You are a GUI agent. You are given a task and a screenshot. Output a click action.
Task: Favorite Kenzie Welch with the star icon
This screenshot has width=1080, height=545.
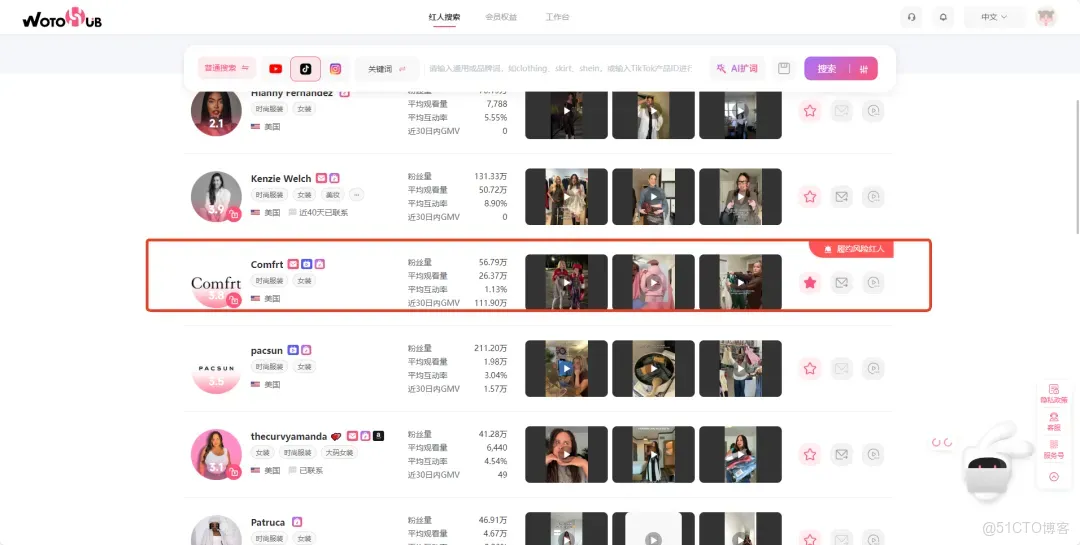pyautogui.click(x=810, y=196)
